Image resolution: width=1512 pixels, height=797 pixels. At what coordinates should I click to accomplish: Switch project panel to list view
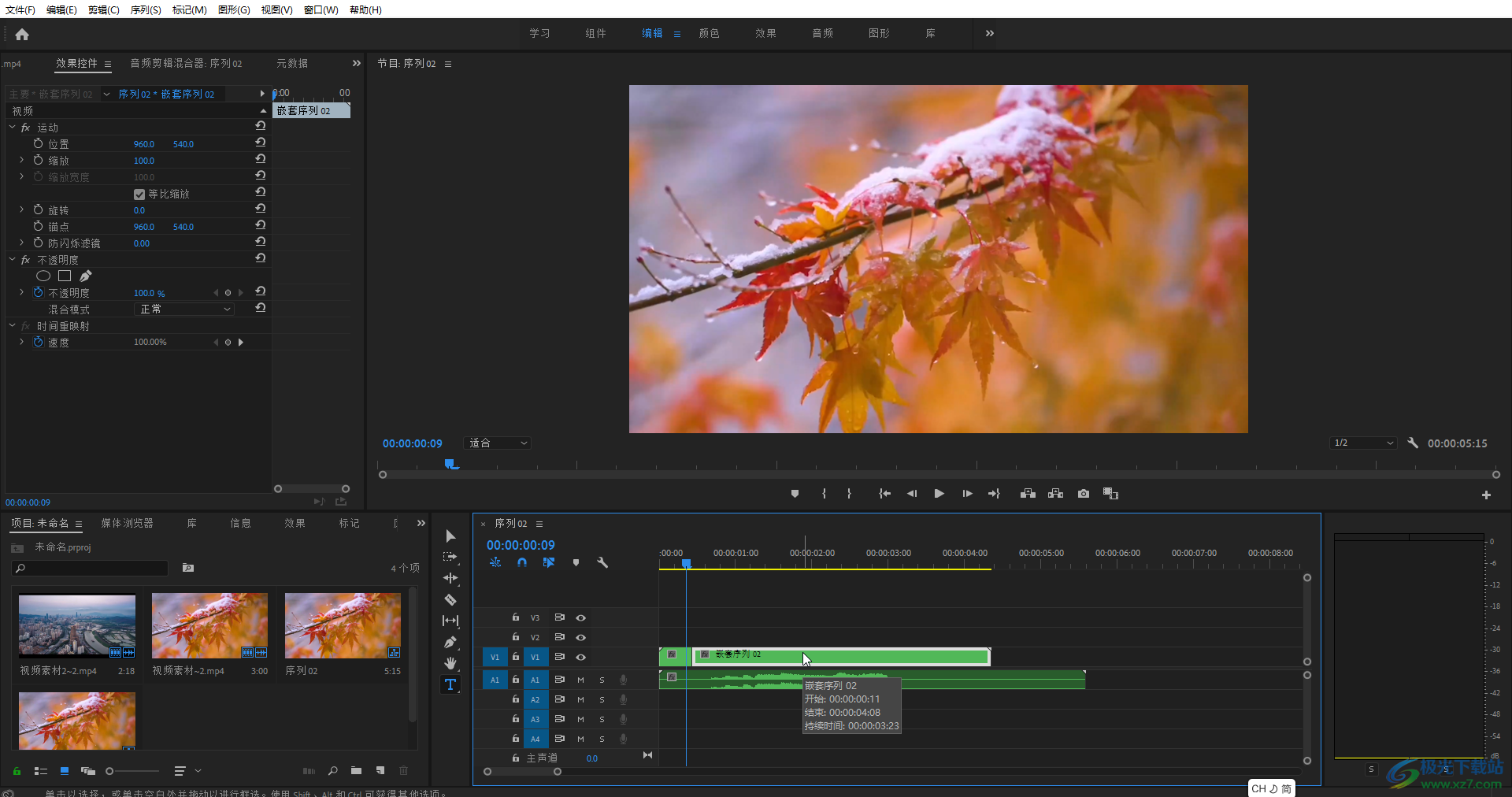[x=41, y=771]
